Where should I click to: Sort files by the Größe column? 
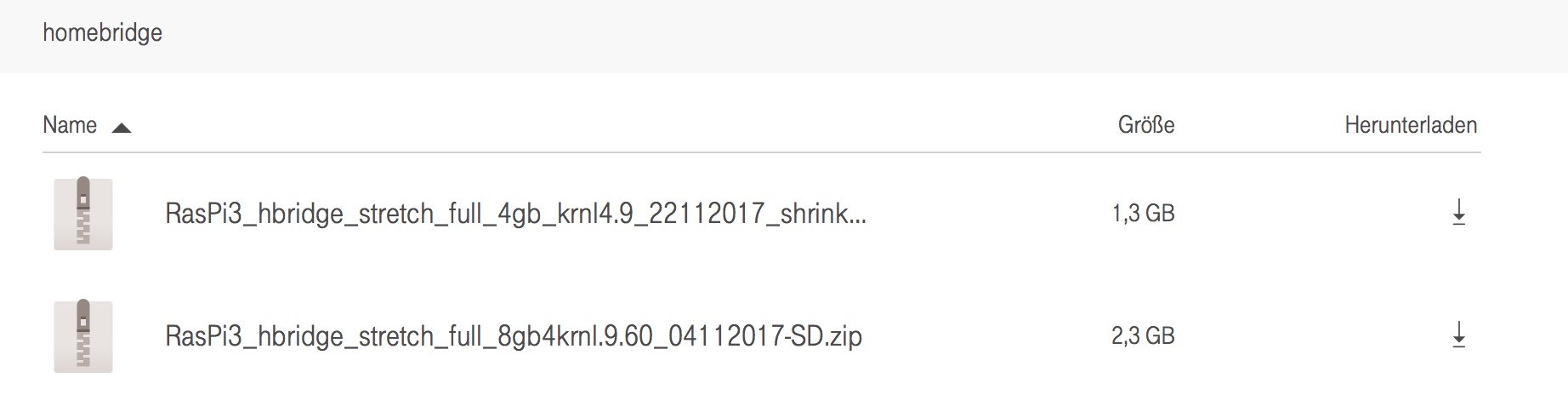click(x=1145, y=125)
